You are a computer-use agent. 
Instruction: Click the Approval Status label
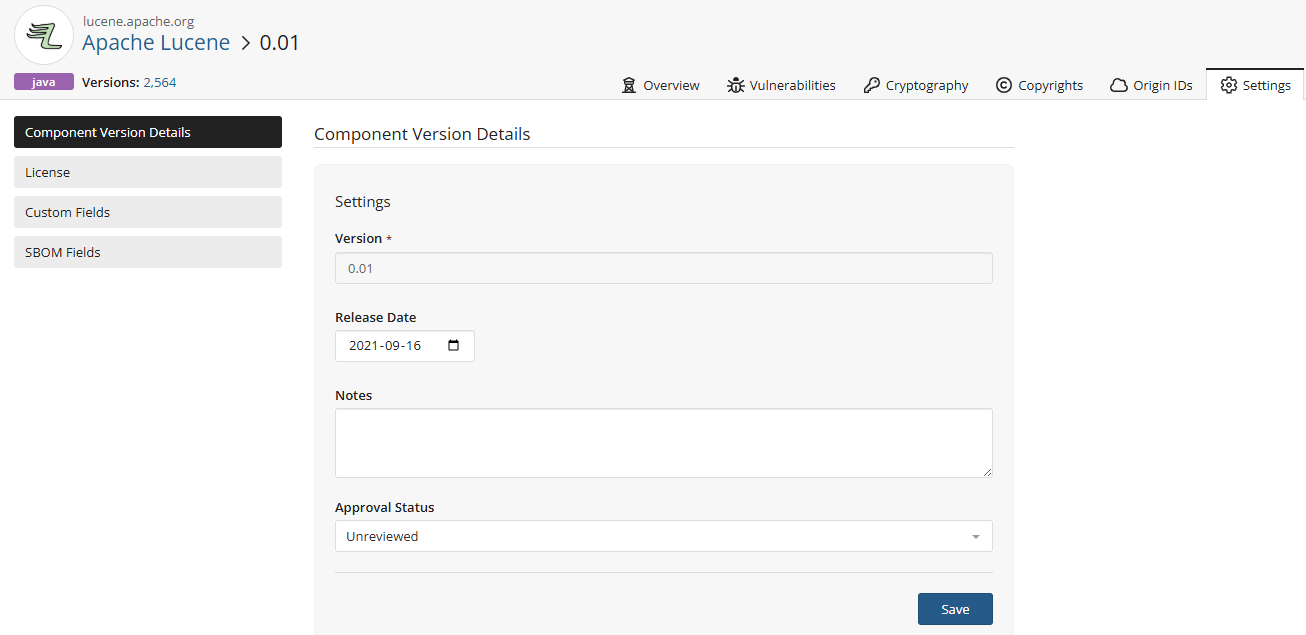click(x=385, y=508)
